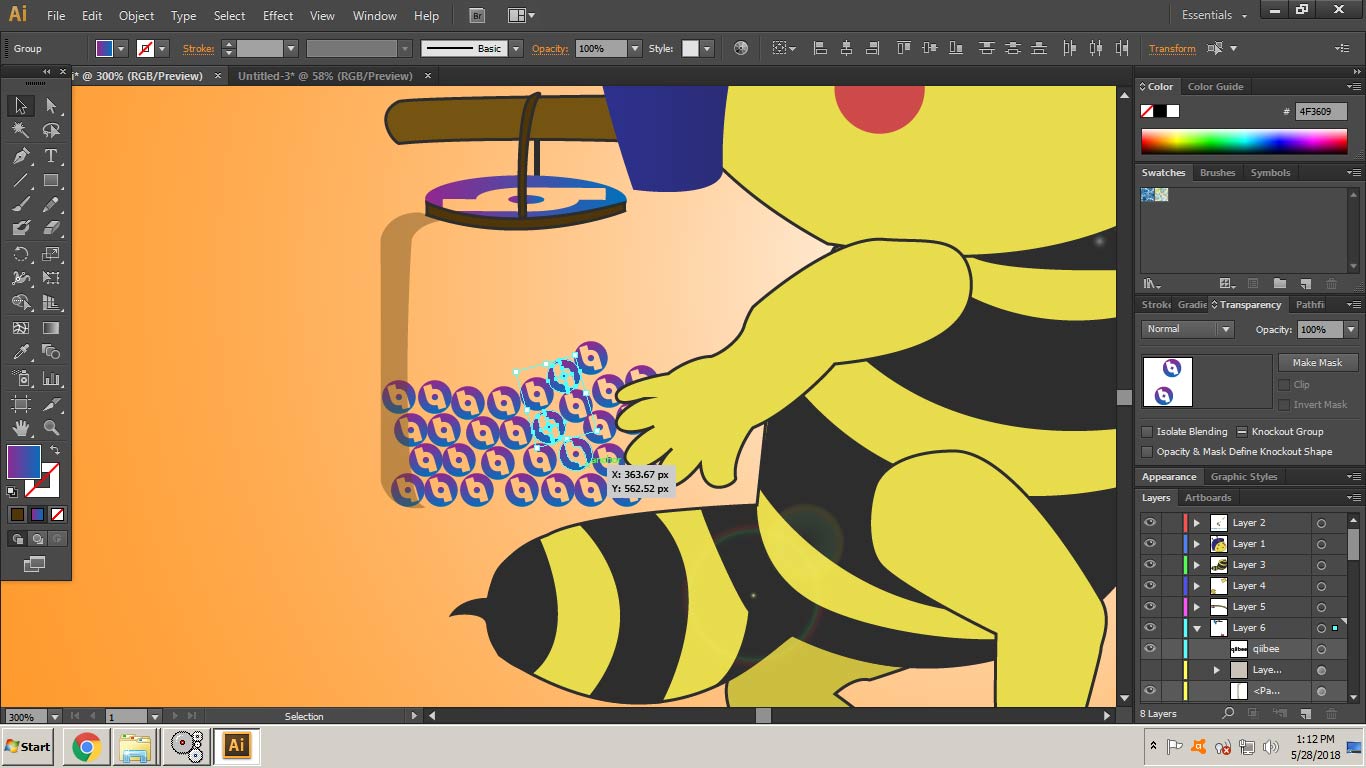The image size is (1366, 768).
Task: Toggle visibility of Layer 3
Action: pyautogui.click(x=1150, y=564)
